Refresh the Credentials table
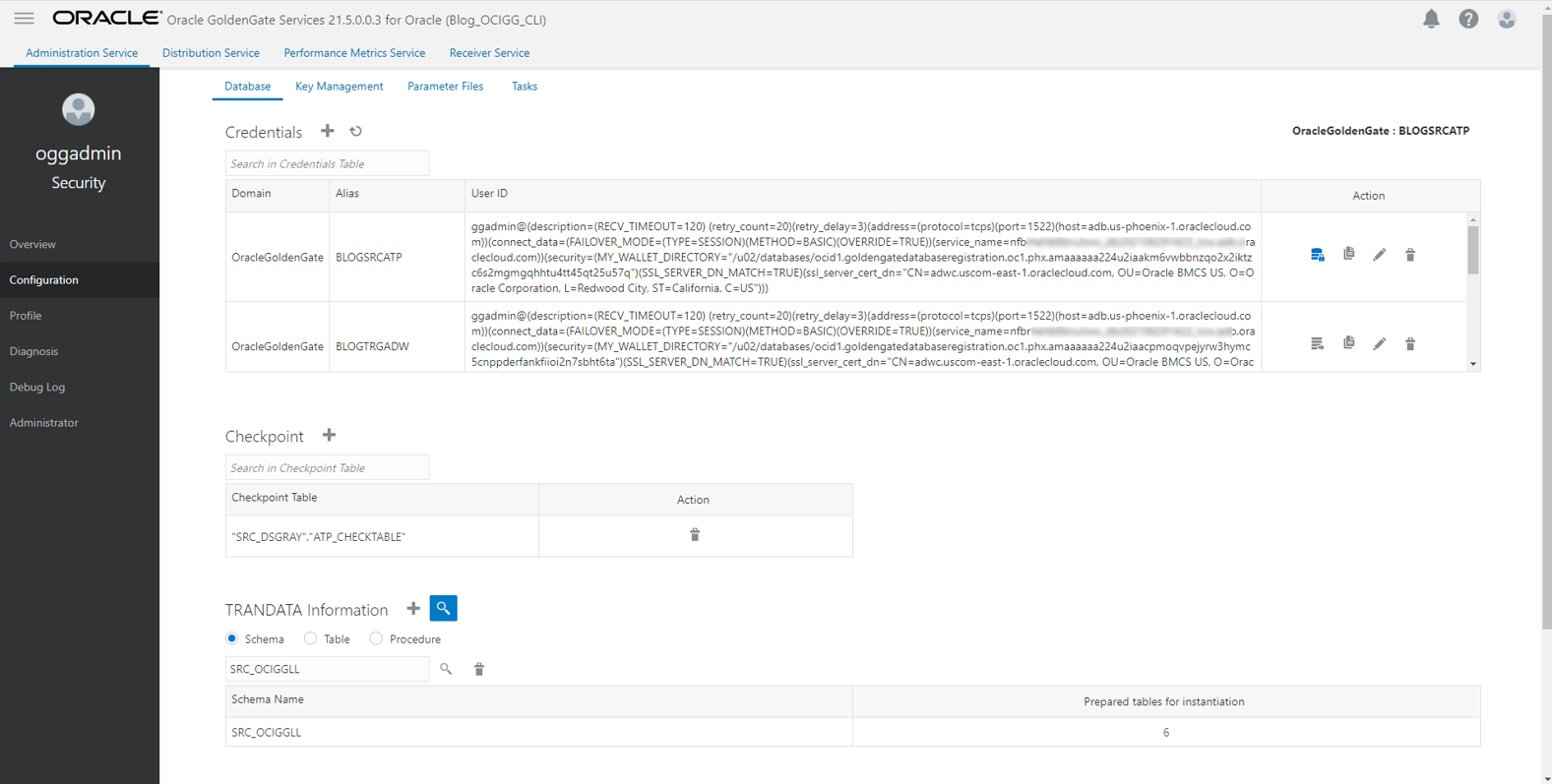The image size is (1552, 784). tap(356, 131)
